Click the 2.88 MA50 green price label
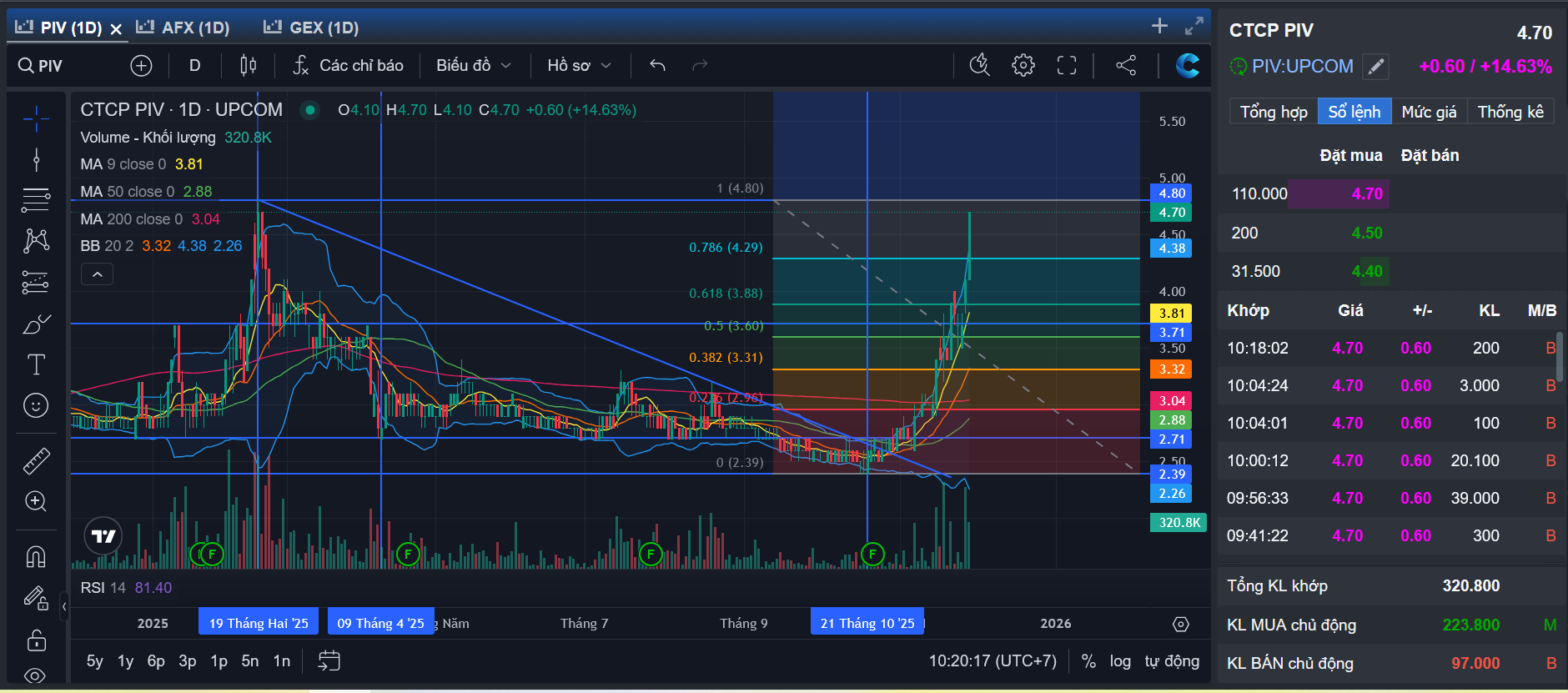Viewport: 1568px width, 693px height. 1171,420
